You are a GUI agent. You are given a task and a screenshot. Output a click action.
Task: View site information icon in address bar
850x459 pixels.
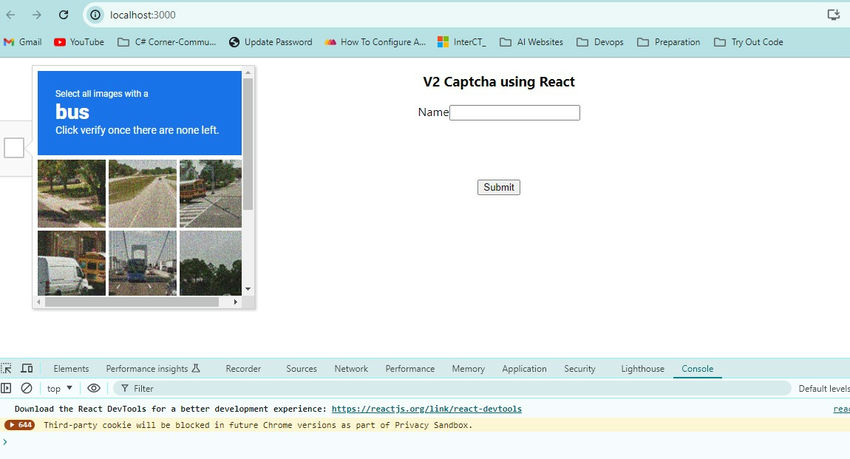95,15
